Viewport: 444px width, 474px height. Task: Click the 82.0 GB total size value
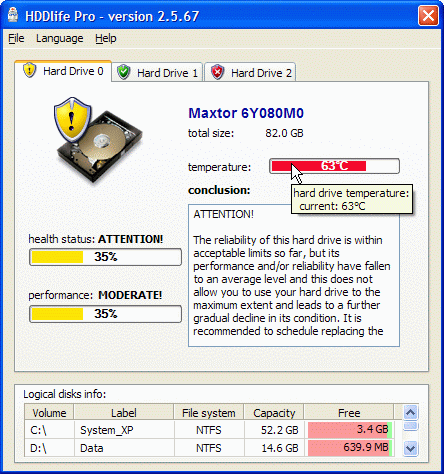pyautogui.click(x=284, y=133)
